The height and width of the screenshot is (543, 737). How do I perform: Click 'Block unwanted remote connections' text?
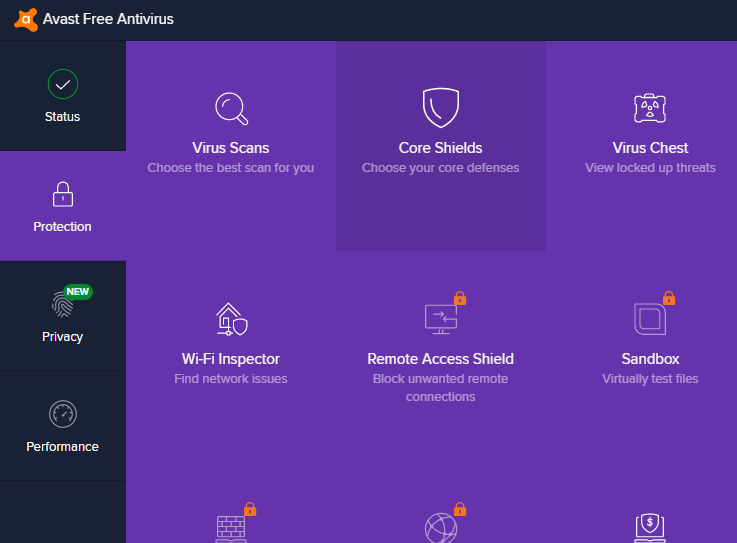coord(440,388)
